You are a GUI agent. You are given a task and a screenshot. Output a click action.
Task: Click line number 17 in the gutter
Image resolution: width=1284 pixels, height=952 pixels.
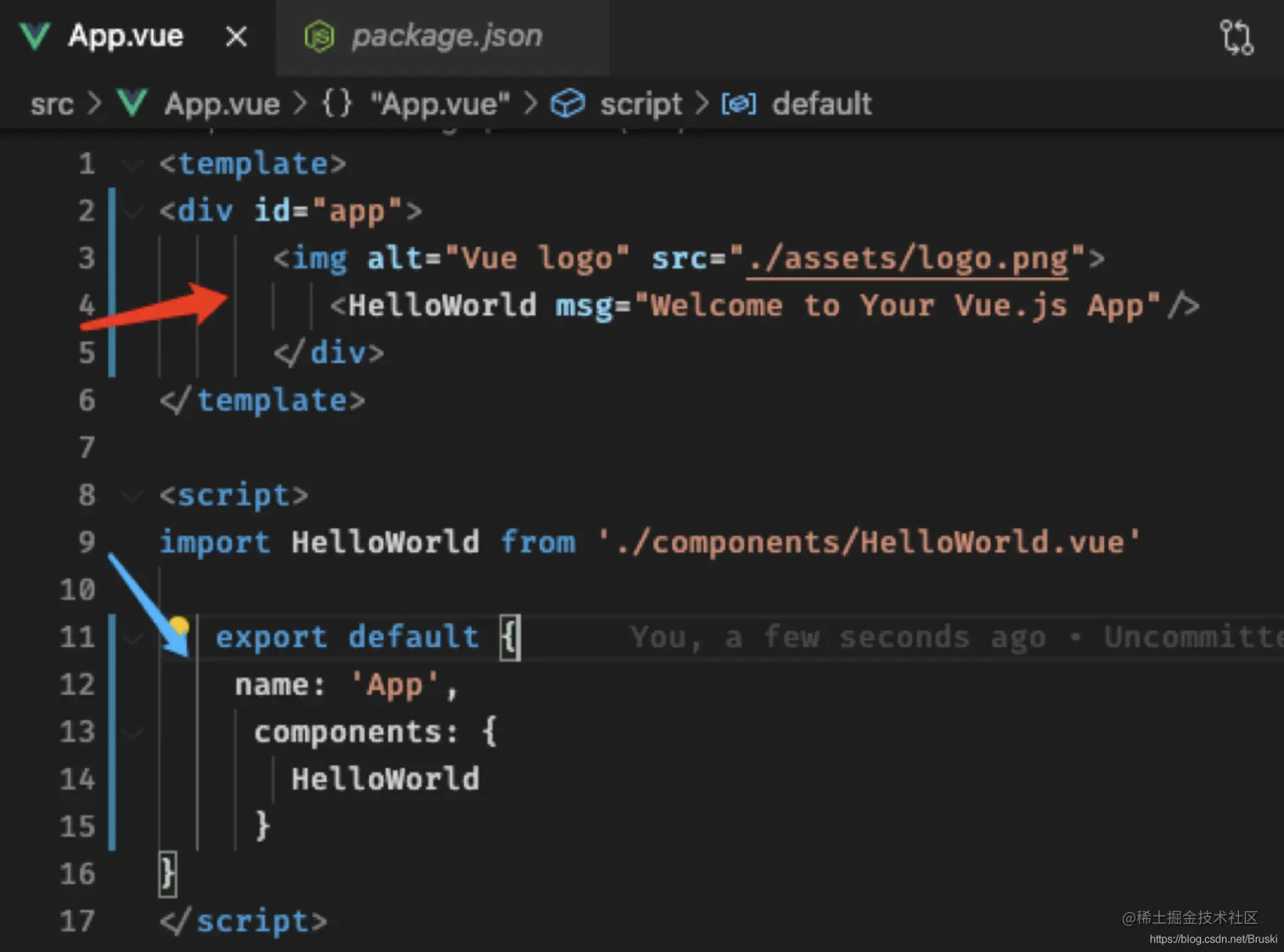77,921
